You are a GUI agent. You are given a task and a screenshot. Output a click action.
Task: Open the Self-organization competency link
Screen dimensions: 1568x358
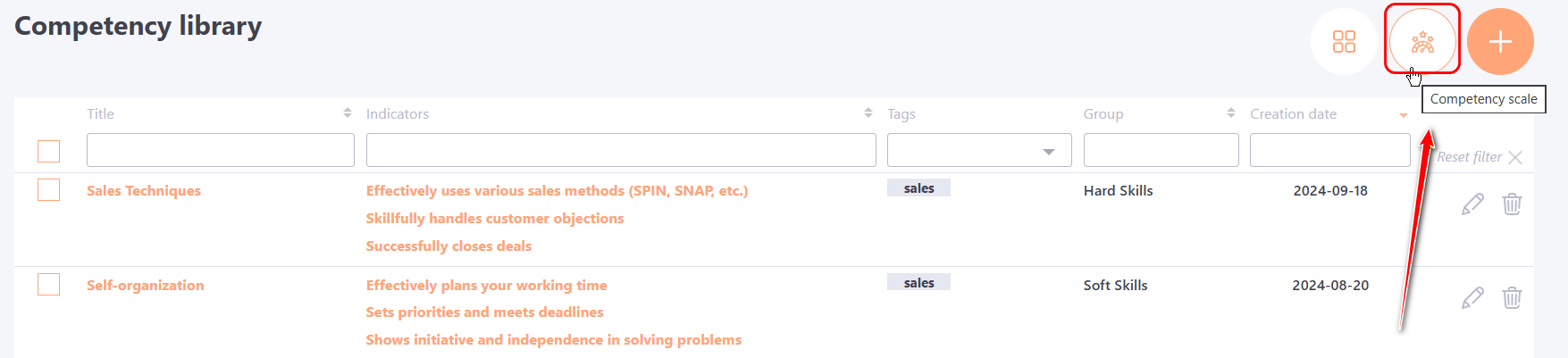pyautogui.click(x=146, y=286)
